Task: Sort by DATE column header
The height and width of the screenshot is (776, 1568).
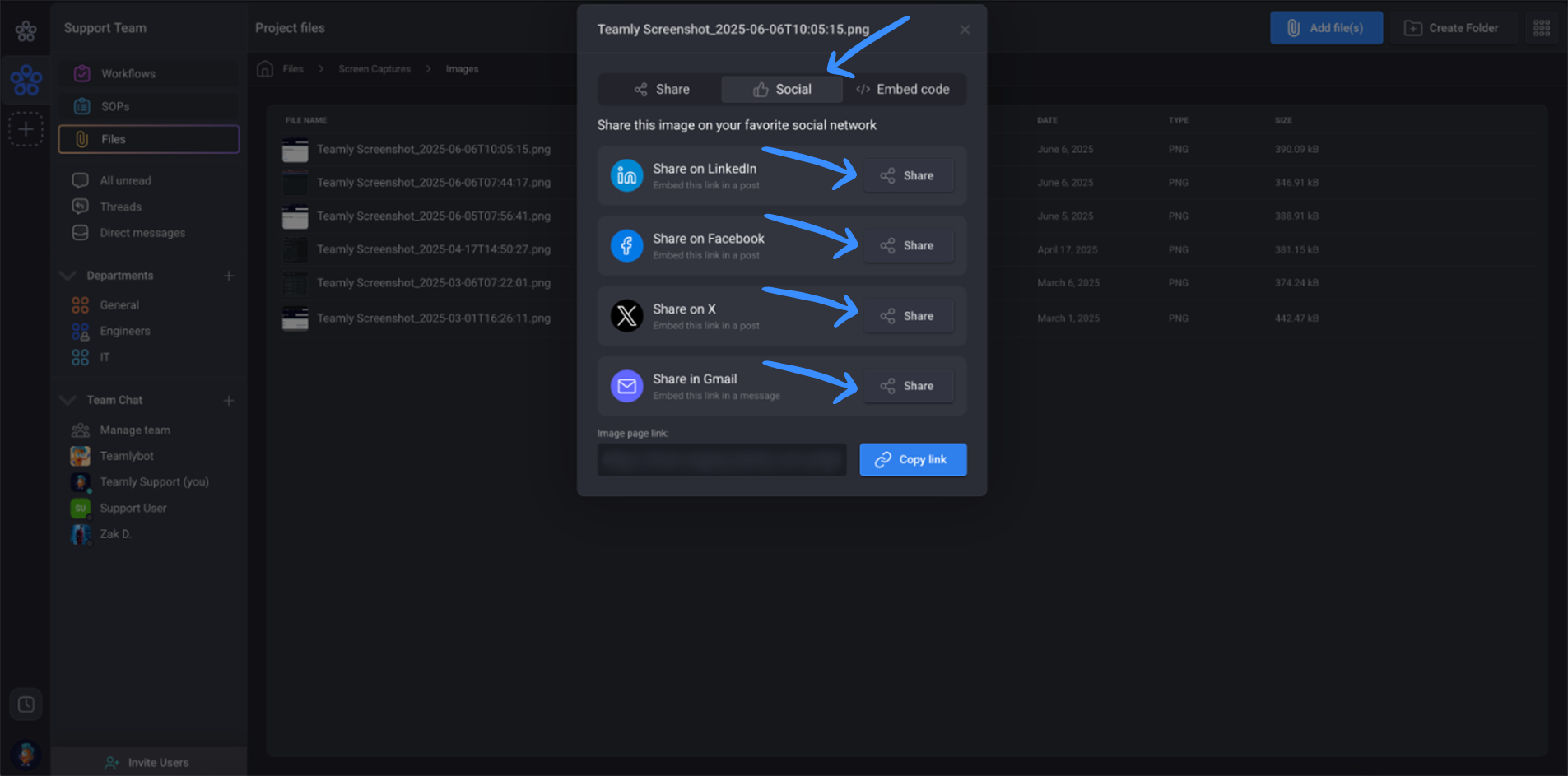Action: tap(1047, 120)
